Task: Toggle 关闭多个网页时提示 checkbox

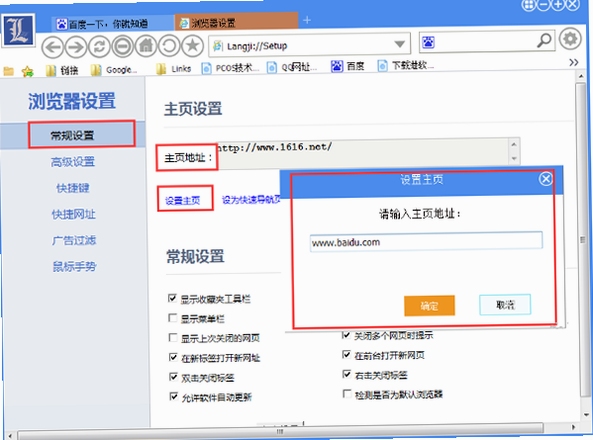Action: point(346,334)
